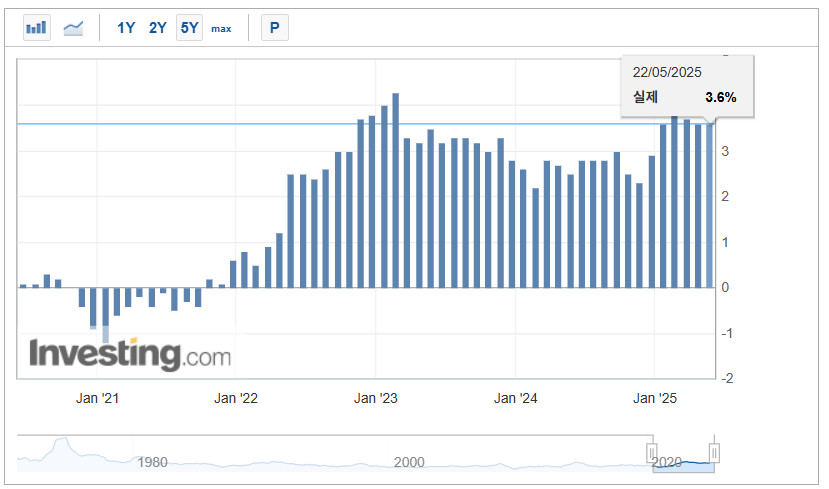Click the Jan '22 axis label
829x489 pixels.
click(x=236, y=398)
